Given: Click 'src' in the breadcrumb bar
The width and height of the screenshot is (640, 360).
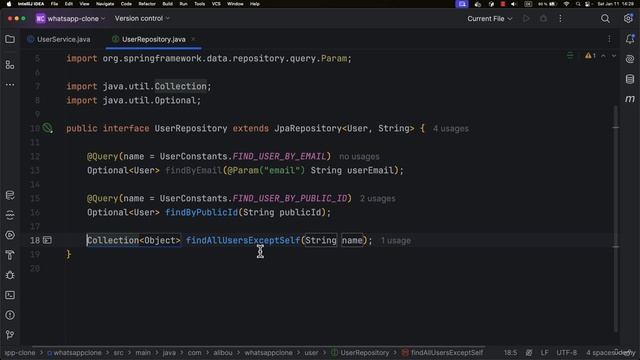Looking at the screenshot, I should pyautogui.click(x=118, y=352).
